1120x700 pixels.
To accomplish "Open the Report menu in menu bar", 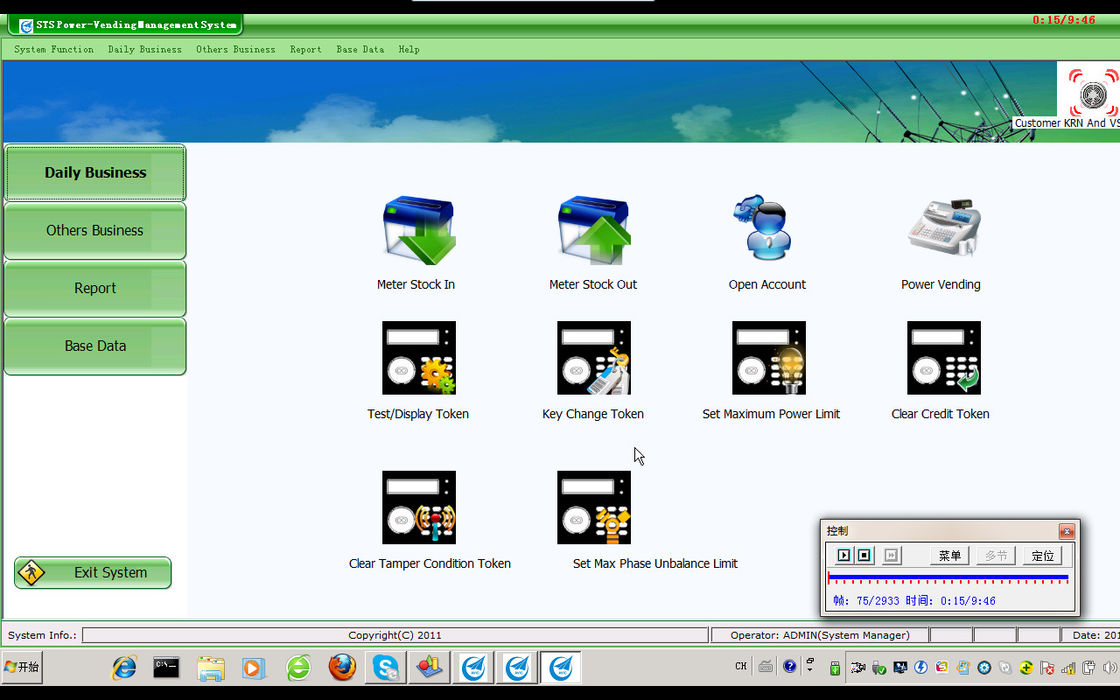I will tap(306, 49).
